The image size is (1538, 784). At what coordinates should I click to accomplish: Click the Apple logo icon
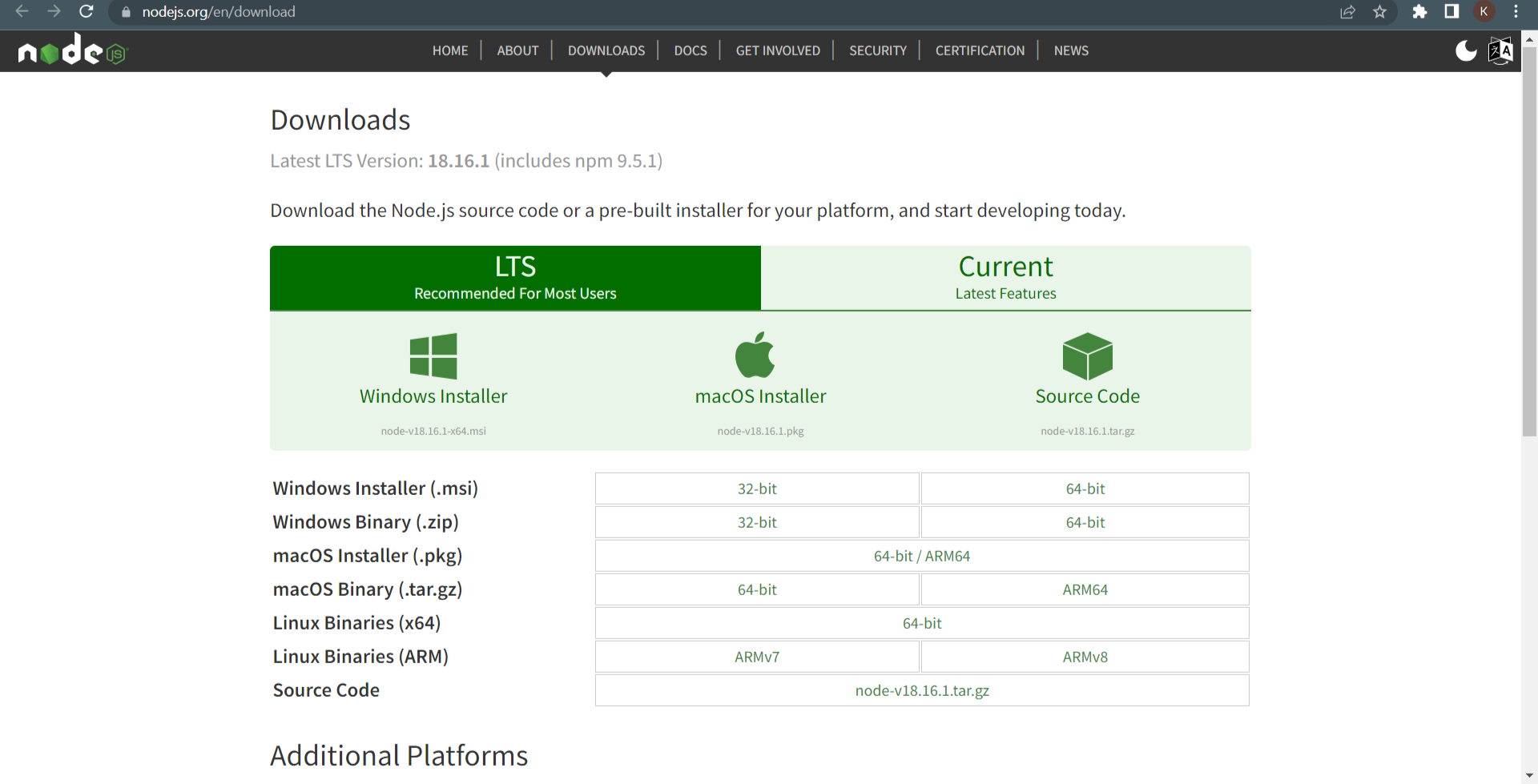[755, 355]
